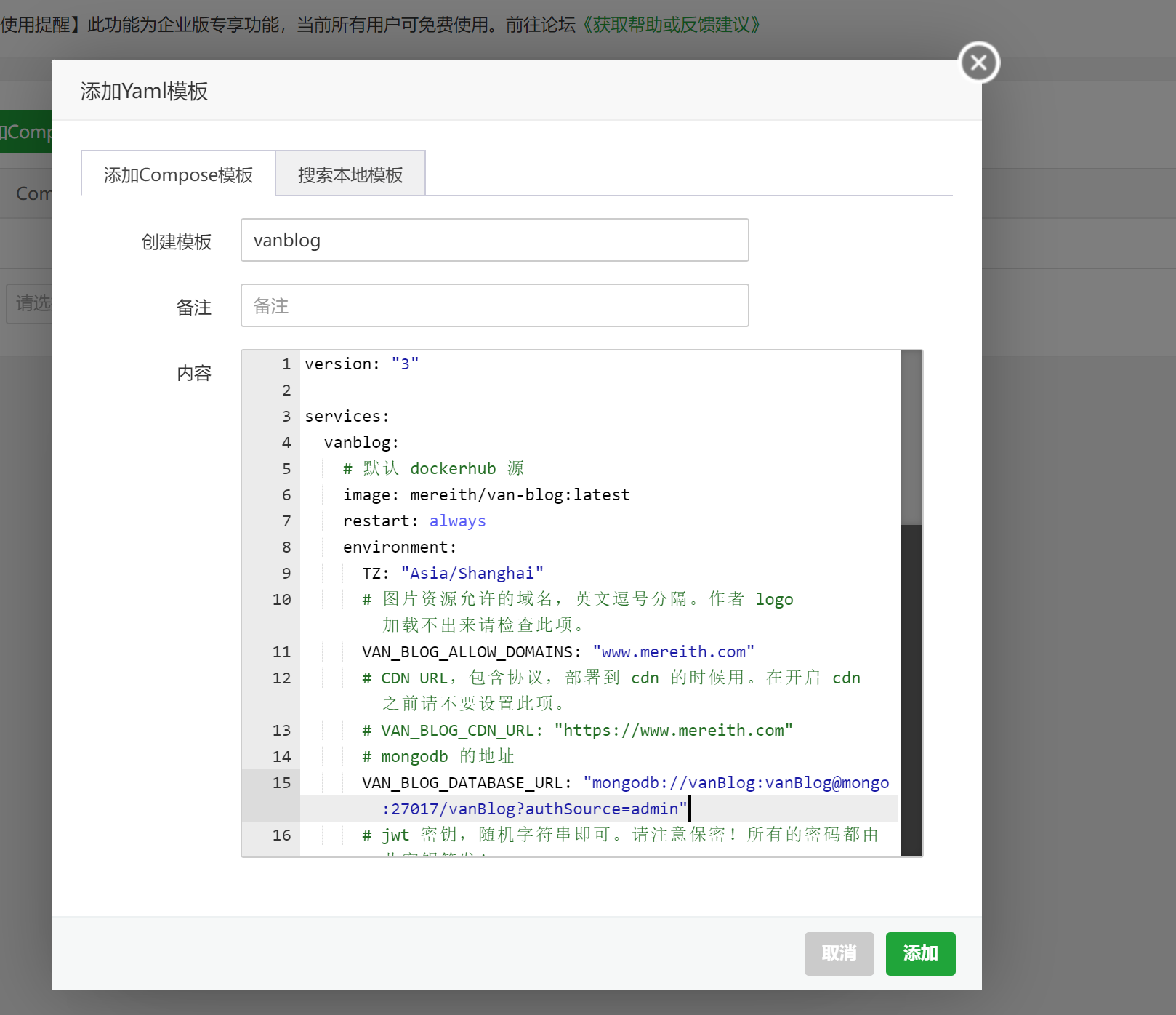Click the CDN URL comment on line 12
The image size is (1176, 1015).
pos(611,691)
